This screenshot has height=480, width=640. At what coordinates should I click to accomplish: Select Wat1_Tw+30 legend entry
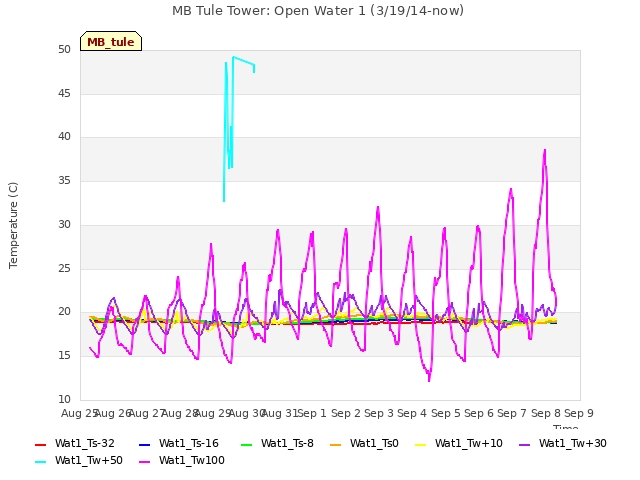point(563,443)
